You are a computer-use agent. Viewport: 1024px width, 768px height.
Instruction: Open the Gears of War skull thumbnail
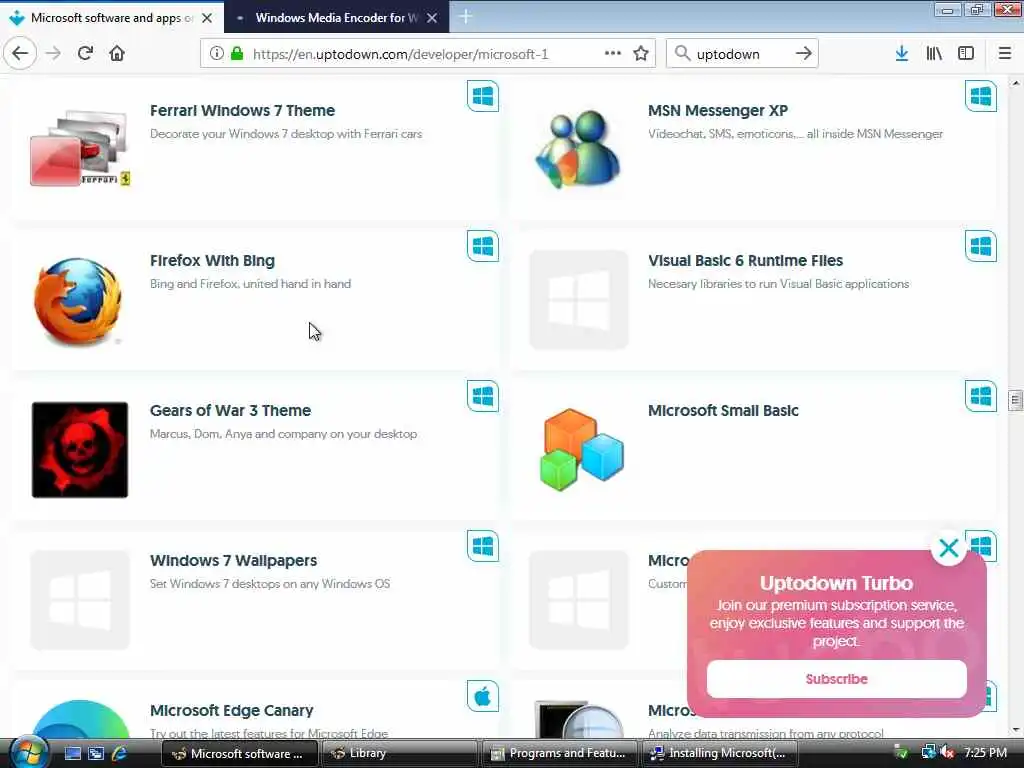(x=80, y=450)
